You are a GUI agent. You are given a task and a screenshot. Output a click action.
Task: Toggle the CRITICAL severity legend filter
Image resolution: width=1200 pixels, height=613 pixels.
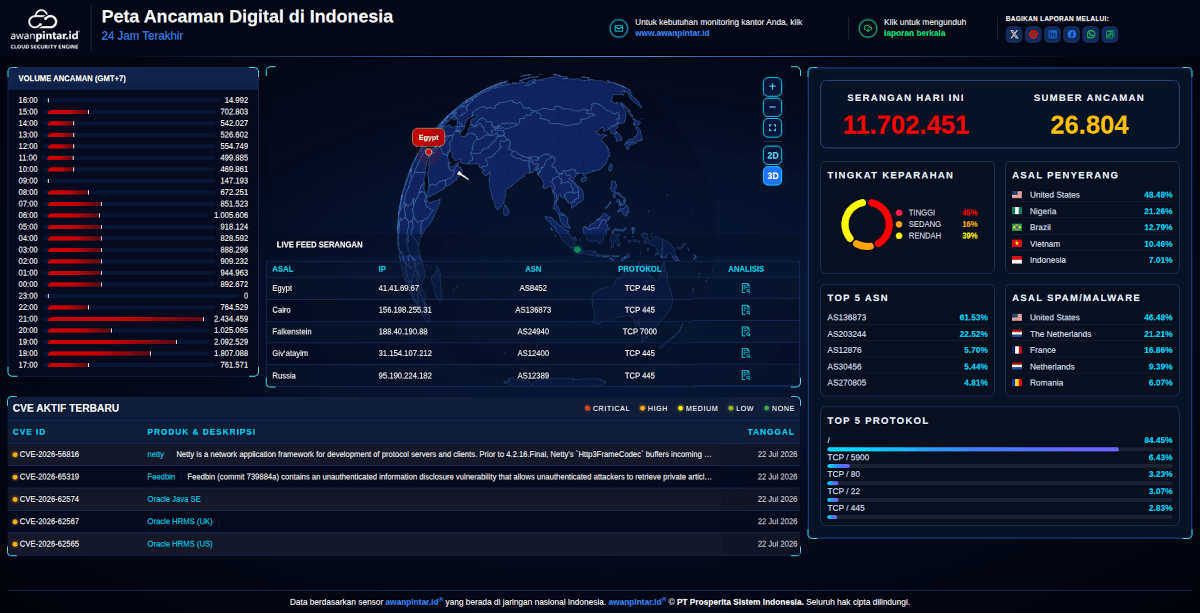tap(607, 408)
